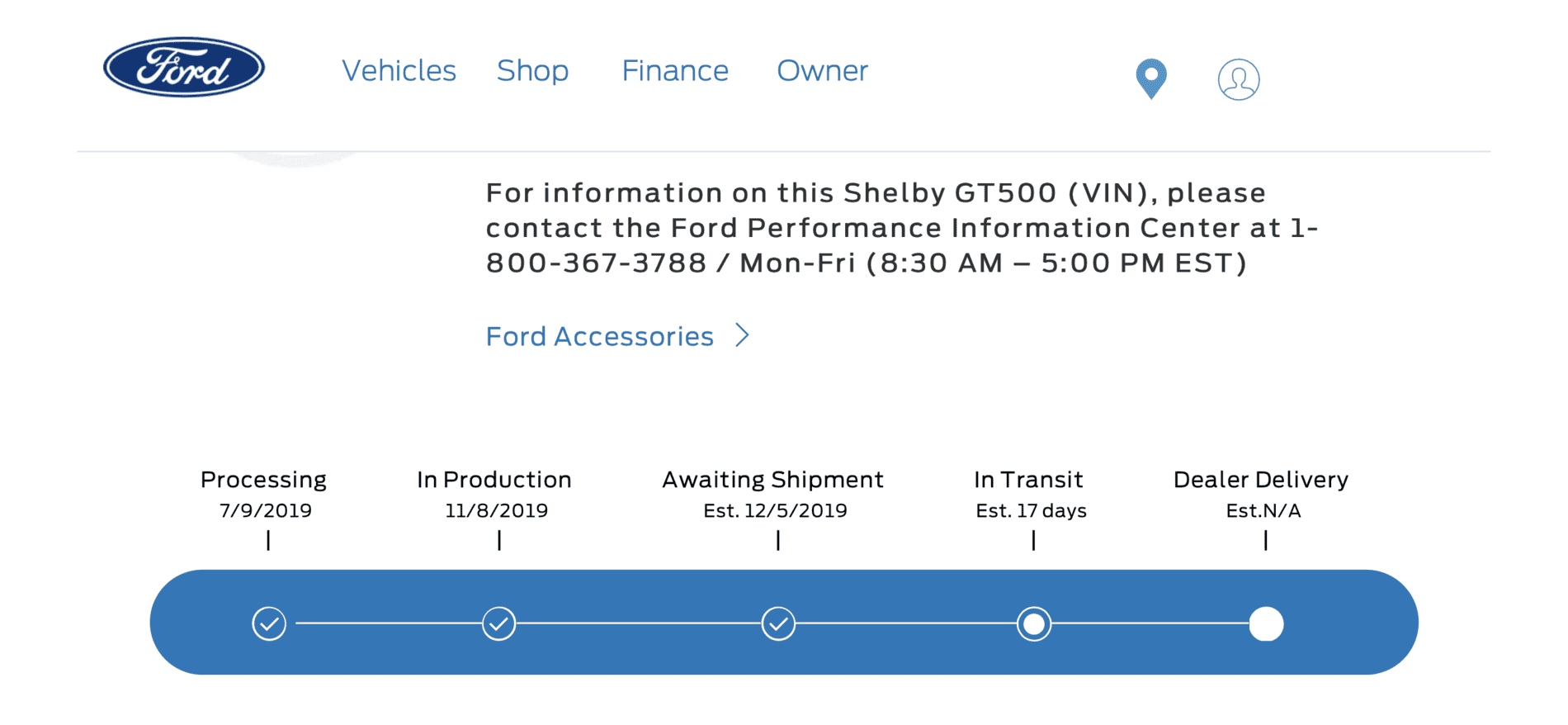Open the Shop menu
Viewport: 1568px width, 725px height.
pyautogui.click(x=532, y=71)
